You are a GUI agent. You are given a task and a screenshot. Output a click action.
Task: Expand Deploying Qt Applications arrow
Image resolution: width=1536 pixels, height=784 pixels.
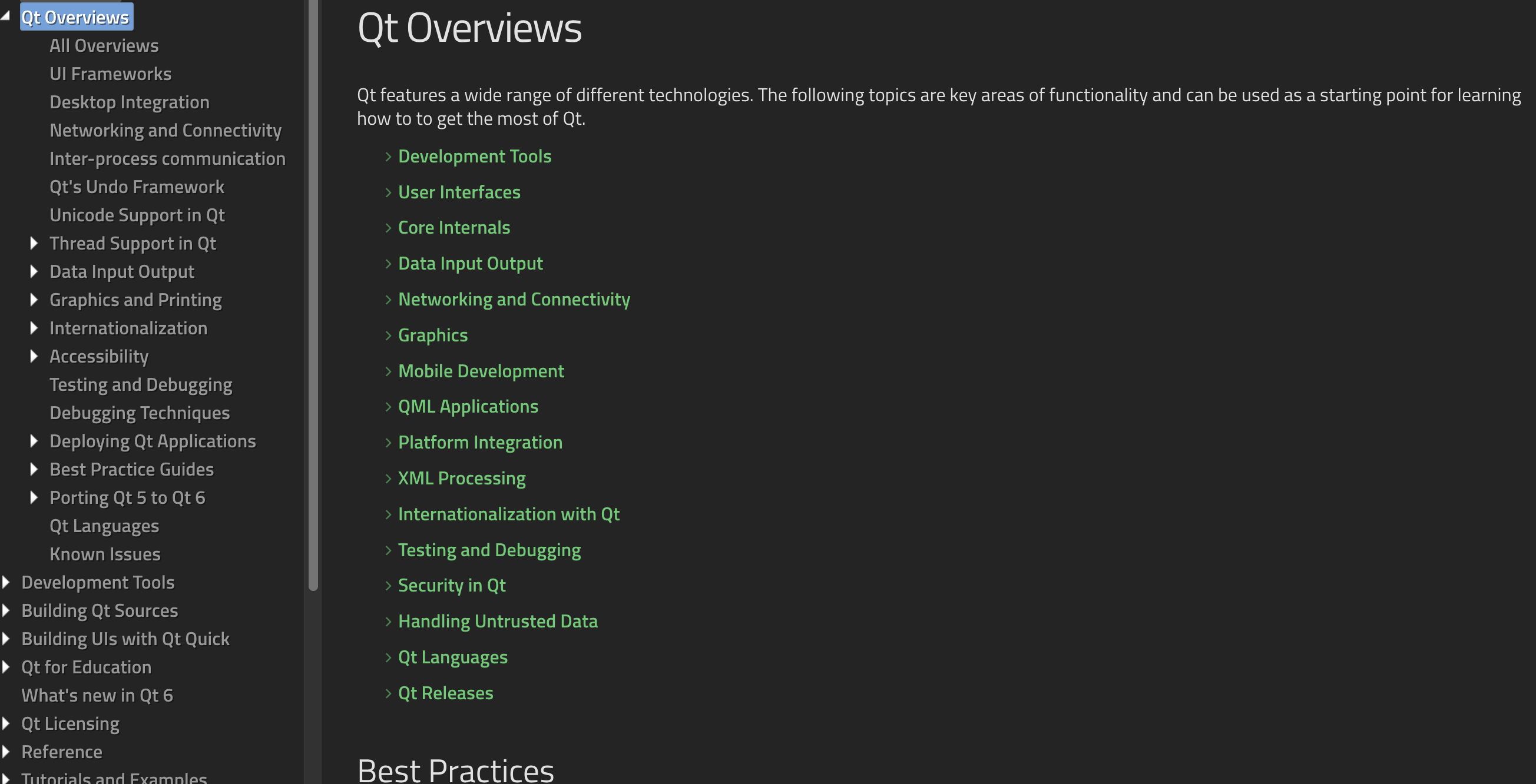34,441
